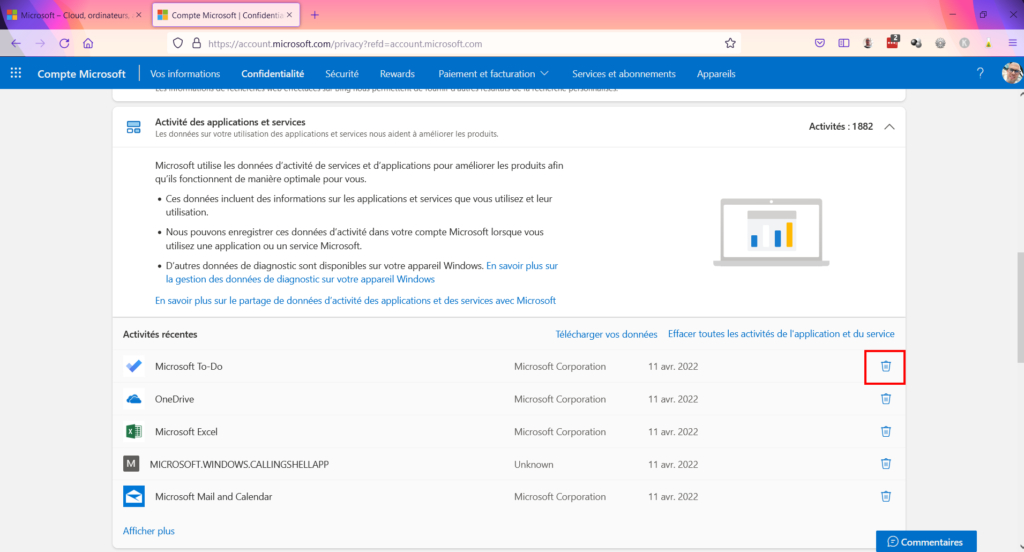The width and height of the screenshot is (1024, 552).
Task: Click the Unknown publisher text
Action: [534, 464]
